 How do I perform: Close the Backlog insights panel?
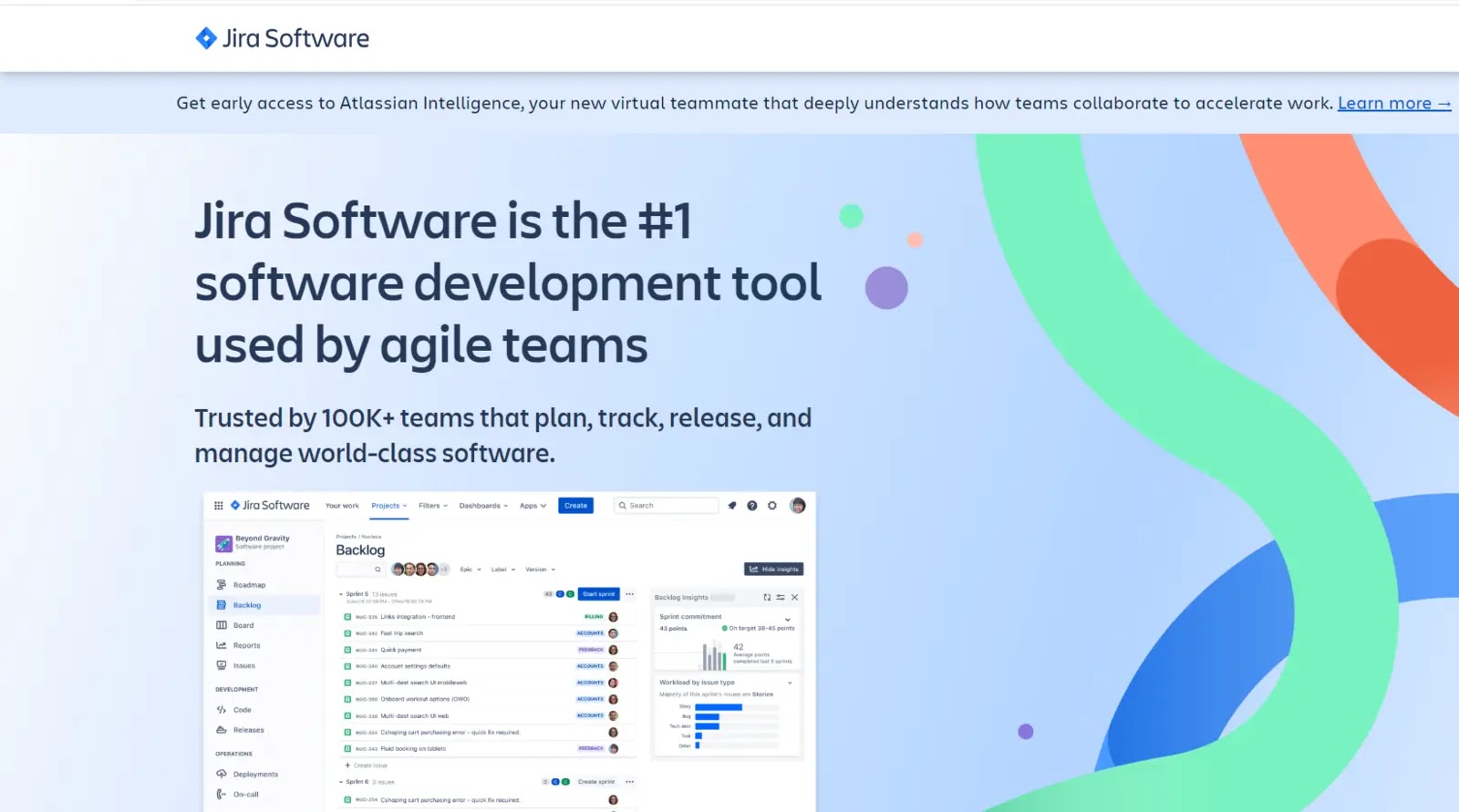(794, 598)
